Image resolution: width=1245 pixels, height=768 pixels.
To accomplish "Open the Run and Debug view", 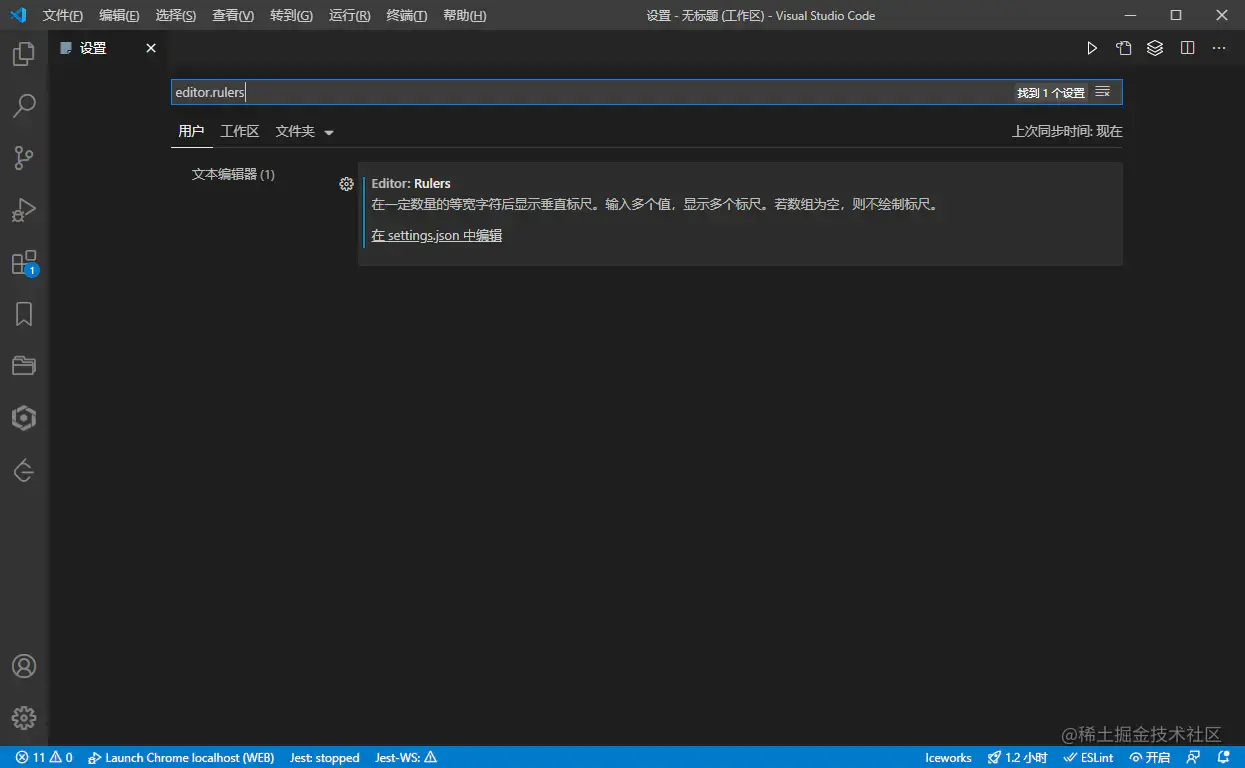I will (x=23, y=210).
